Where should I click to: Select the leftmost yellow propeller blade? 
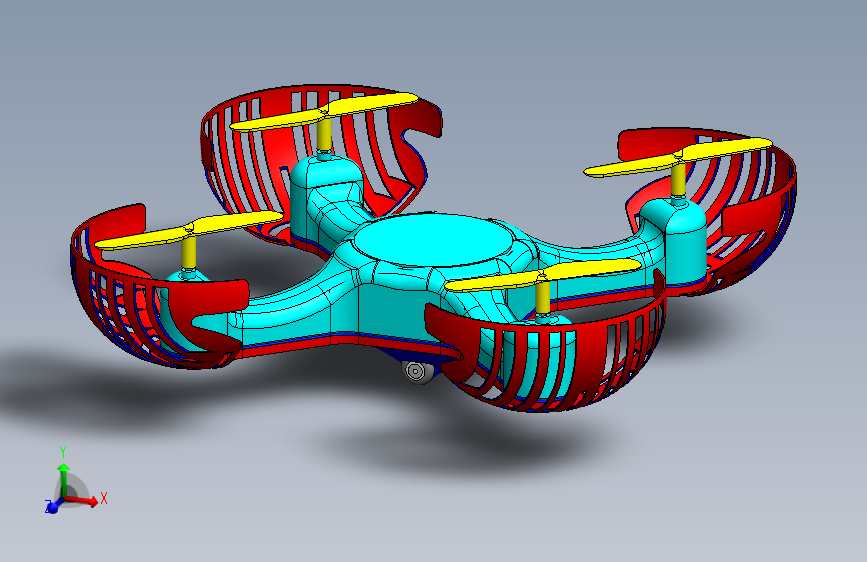coord(188,228)
